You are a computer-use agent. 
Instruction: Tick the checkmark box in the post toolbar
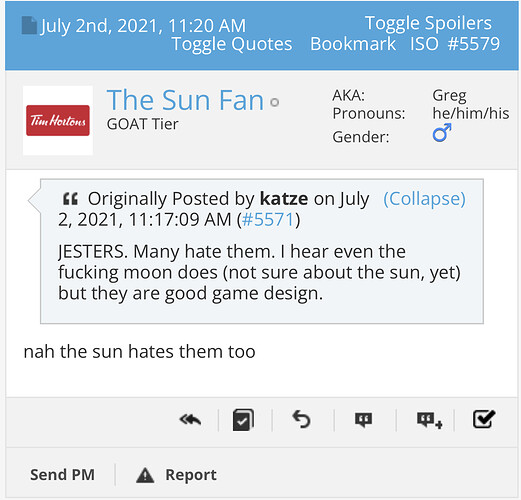click(484, 419)
